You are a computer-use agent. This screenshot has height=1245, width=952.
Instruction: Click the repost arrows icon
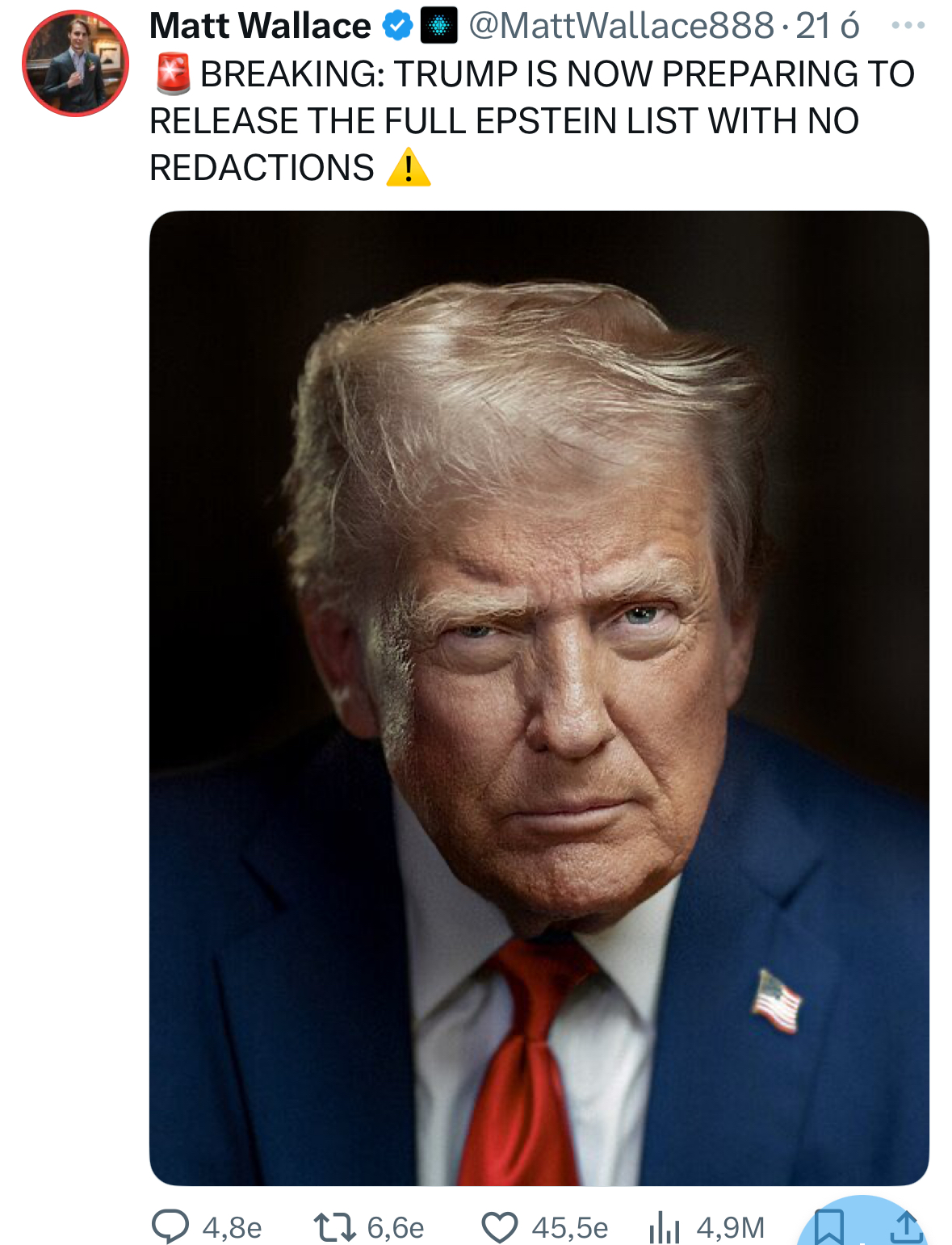click(335, 1227)
